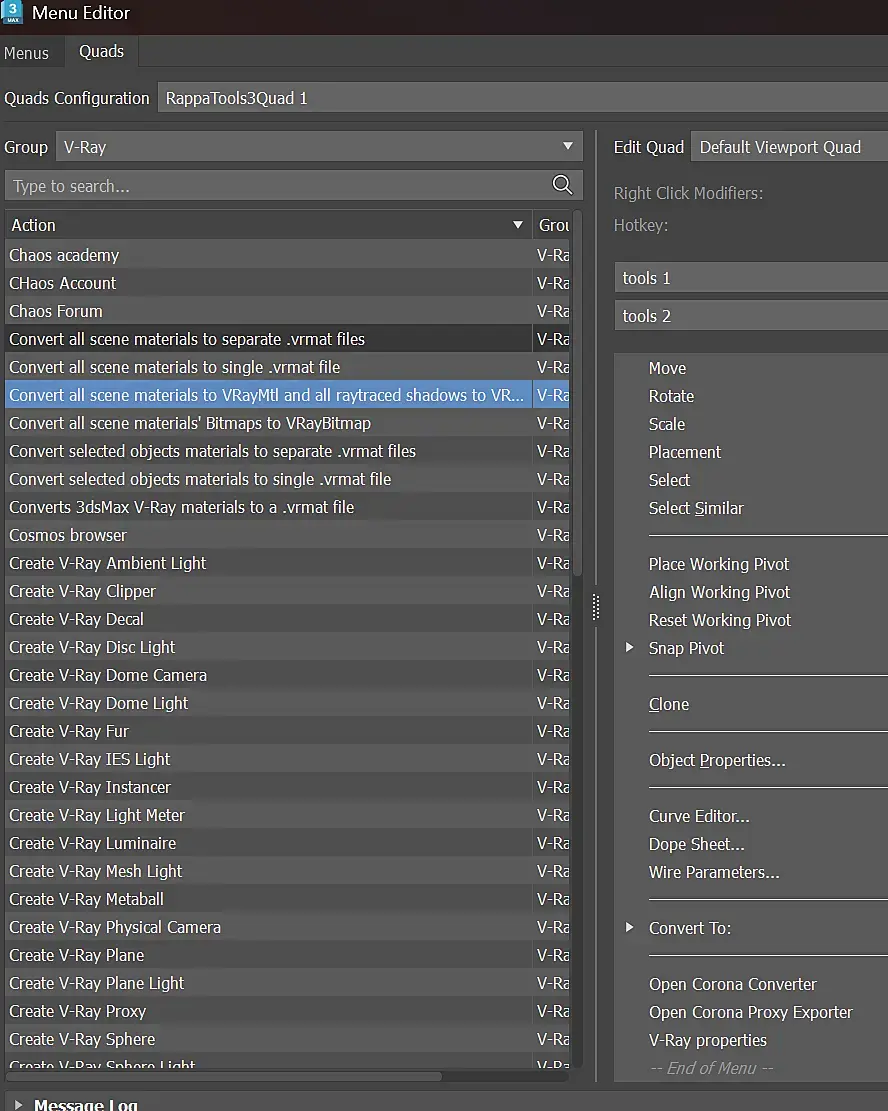Select the Create V-Ray IES Light row
Image resolution: width=888 pixels, height=1111 pixels.
[x=288, y=759]
